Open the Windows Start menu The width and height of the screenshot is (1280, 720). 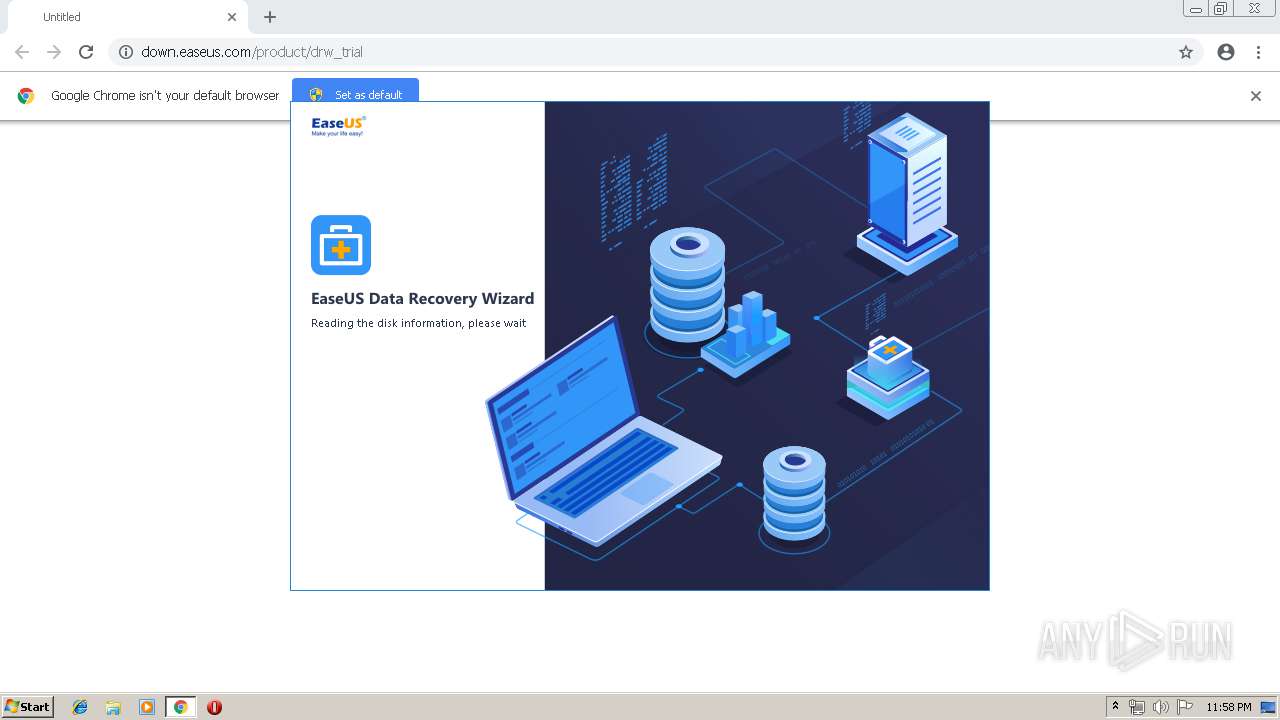[28, 707]
